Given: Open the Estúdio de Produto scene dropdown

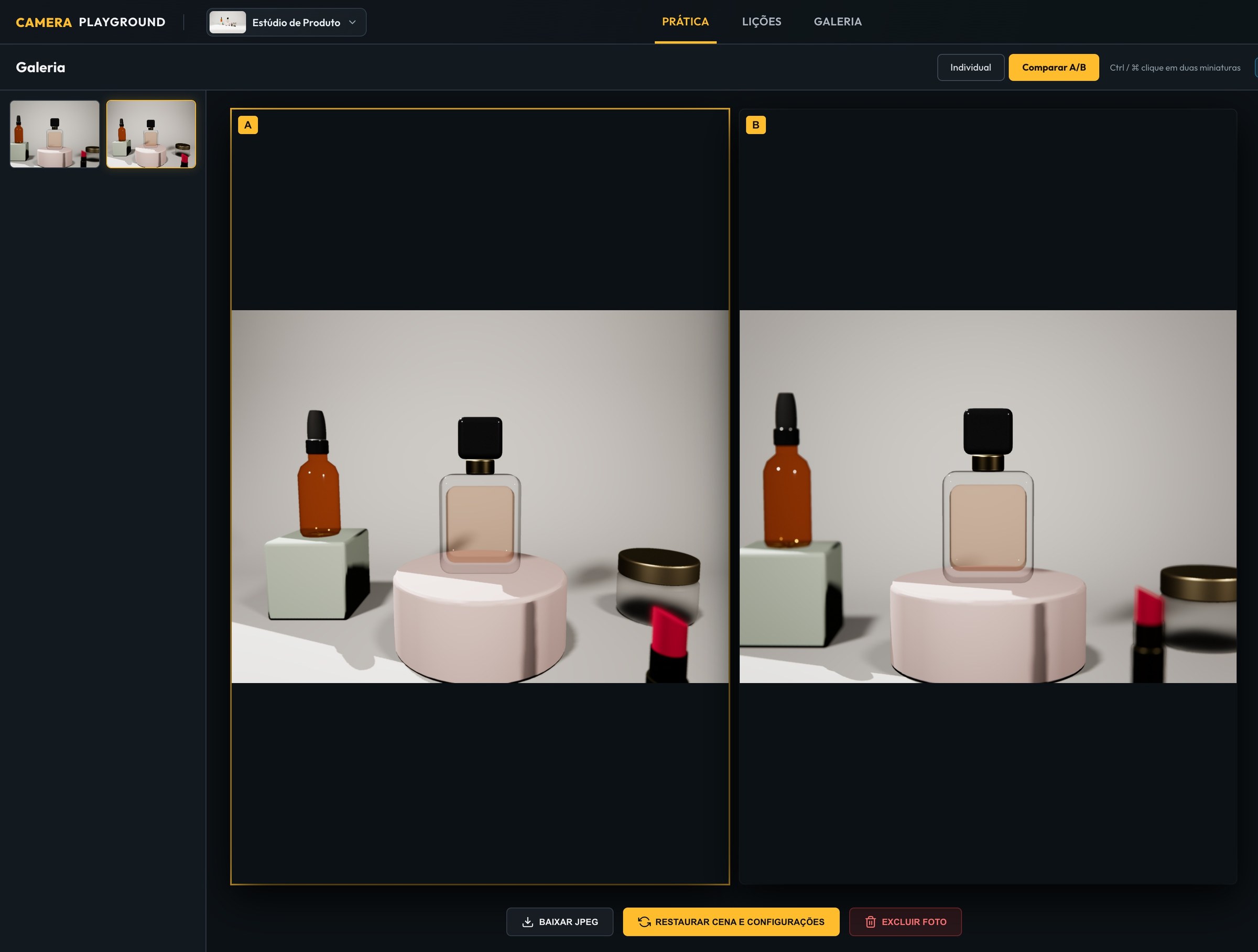Looking at the screenshot, I should point(286,22).
